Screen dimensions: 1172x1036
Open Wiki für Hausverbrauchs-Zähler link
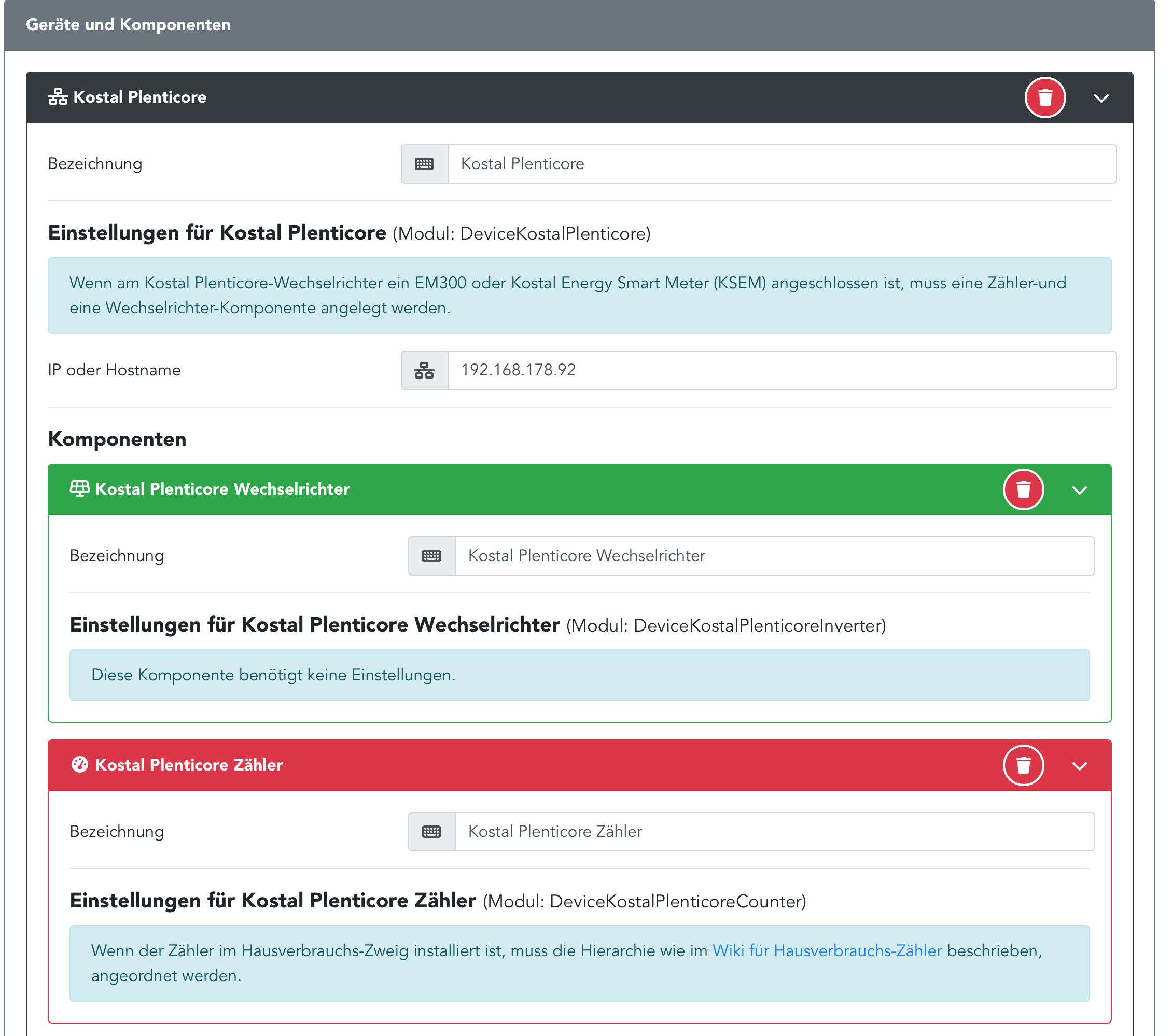click(x=826, y=950)
